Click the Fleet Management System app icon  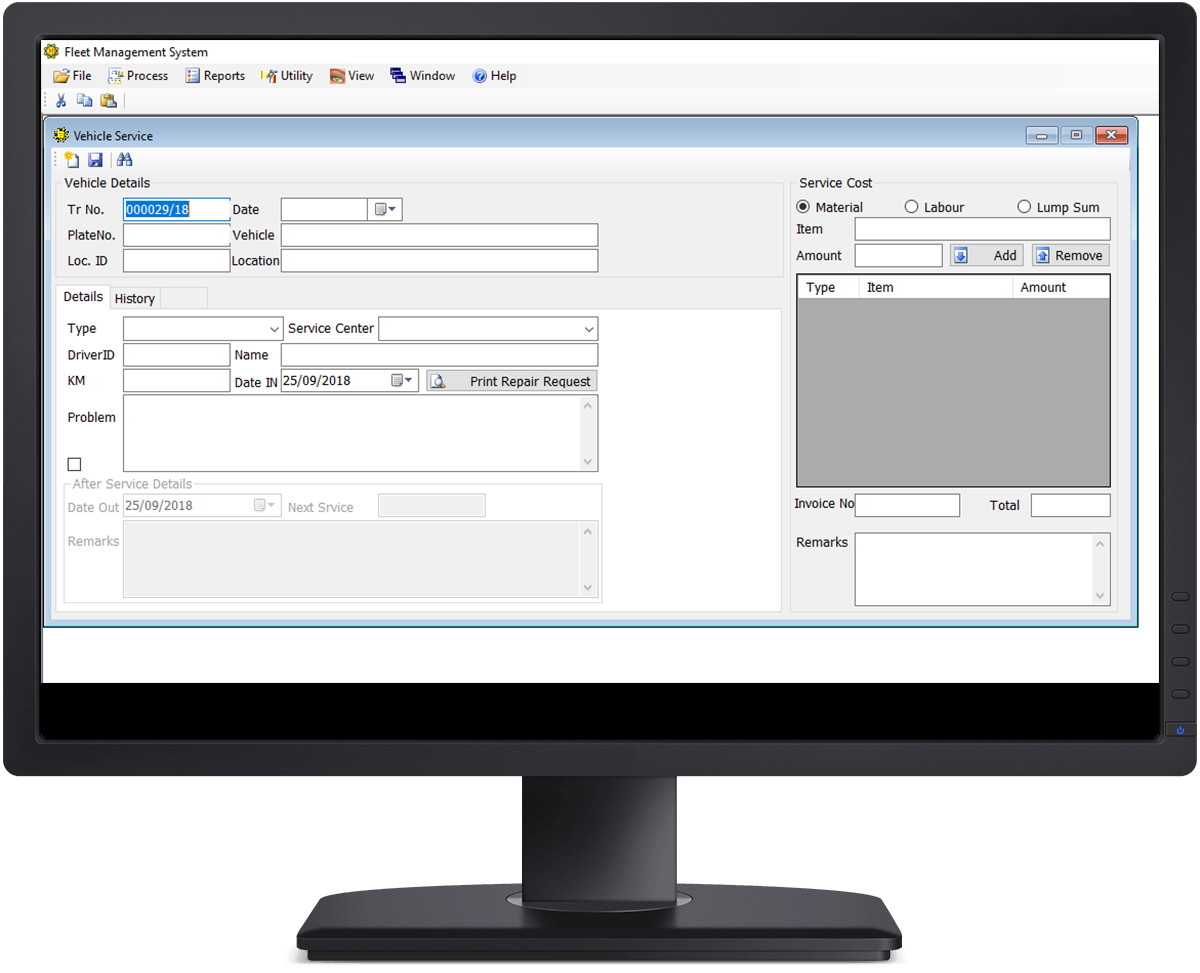[52, 52]
